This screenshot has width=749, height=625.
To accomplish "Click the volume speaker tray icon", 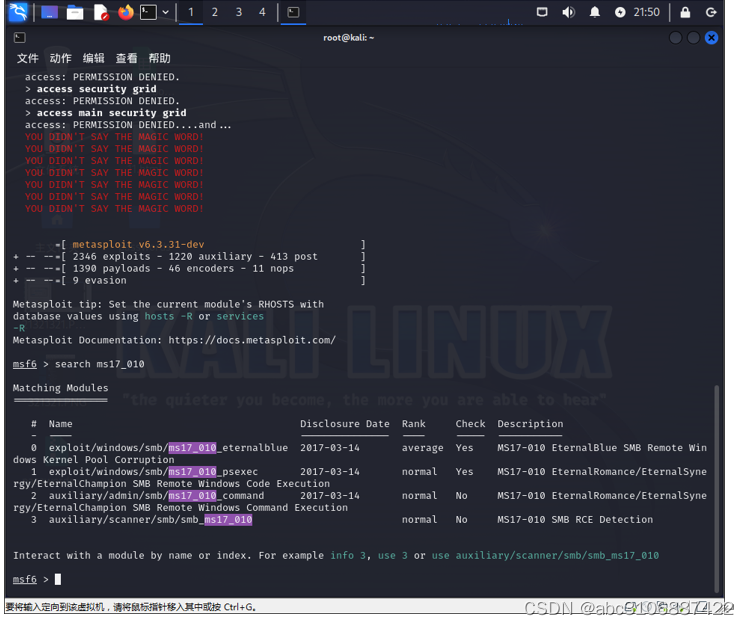I will (x=568, y=12).
